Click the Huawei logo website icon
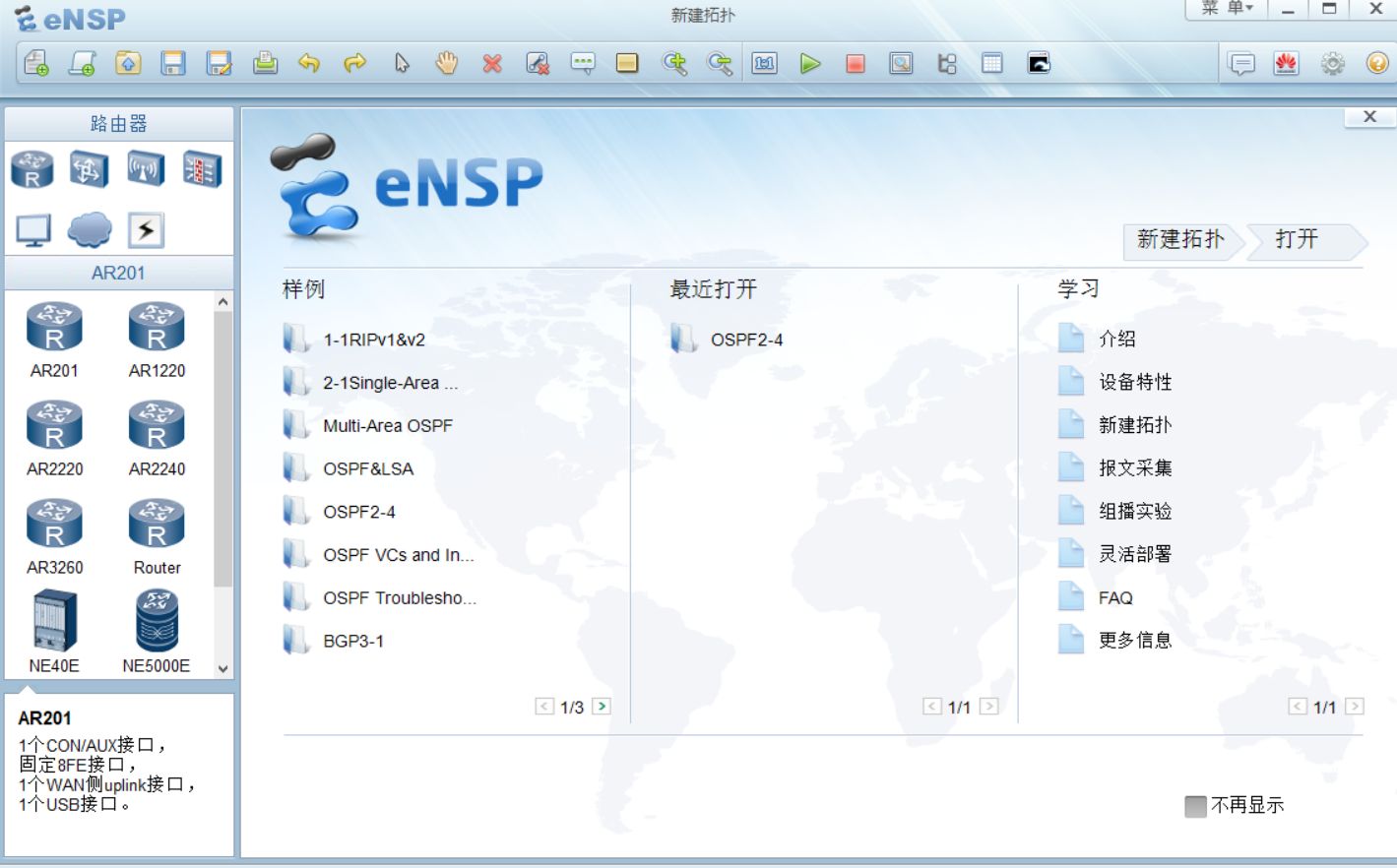Image resolution: width=1397 pixels, height=868 pixels. [1287, 64]
